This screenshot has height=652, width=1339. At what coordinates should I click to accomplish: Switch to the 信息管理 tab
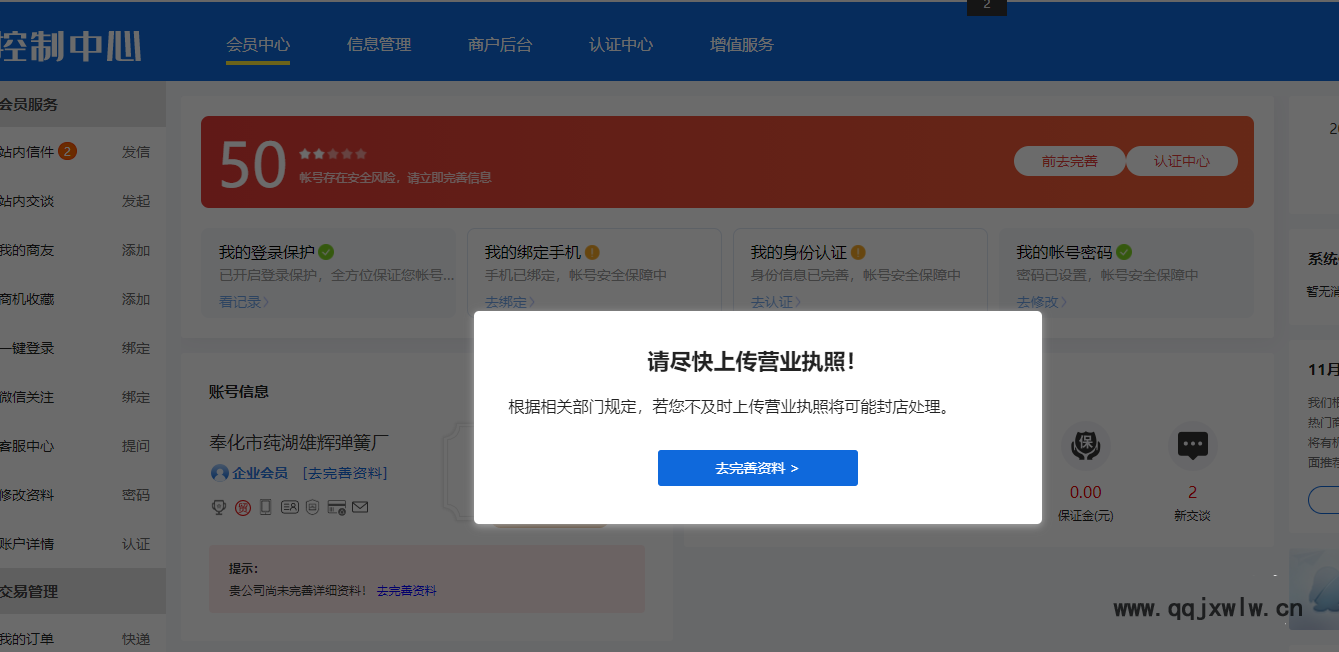[x=379, y=45]
